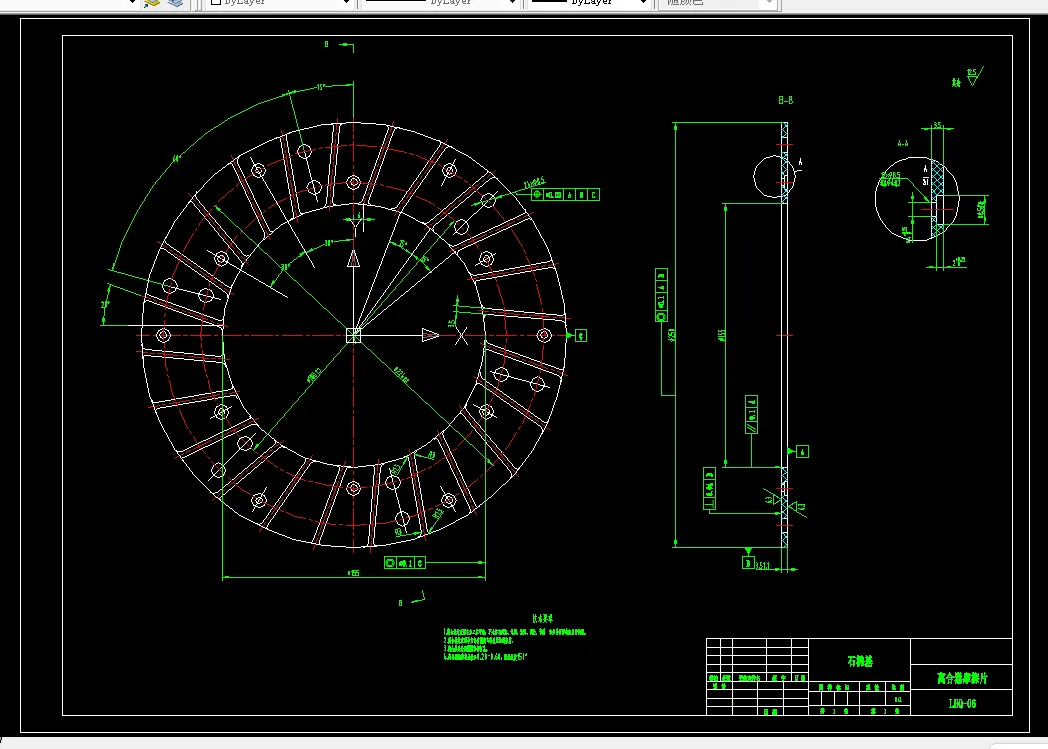Screen dimensions: 1048x749
Task: Select the ø155 dimension text below disc
Action: point(354,573)
